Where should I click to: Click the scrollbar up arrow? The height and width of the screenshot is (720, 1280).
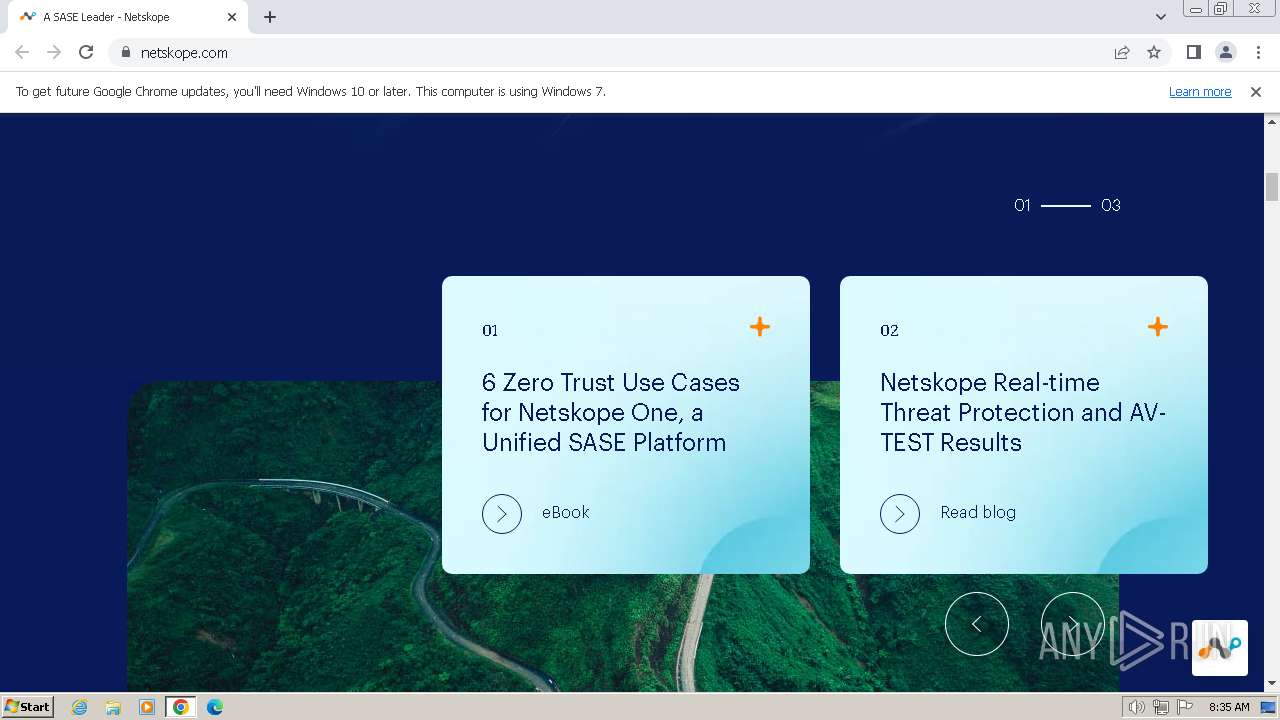(1272, 121)
